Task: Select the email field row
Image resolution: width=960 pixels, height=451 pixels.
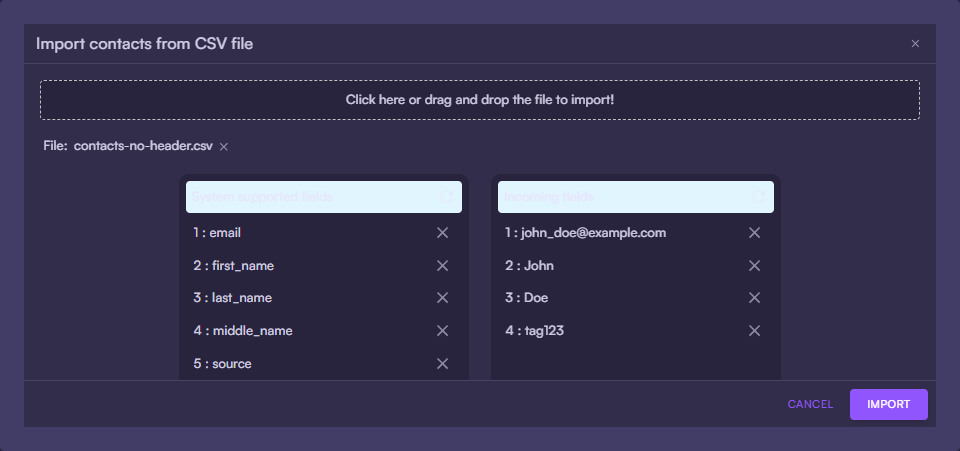Action: coord(300,233)
